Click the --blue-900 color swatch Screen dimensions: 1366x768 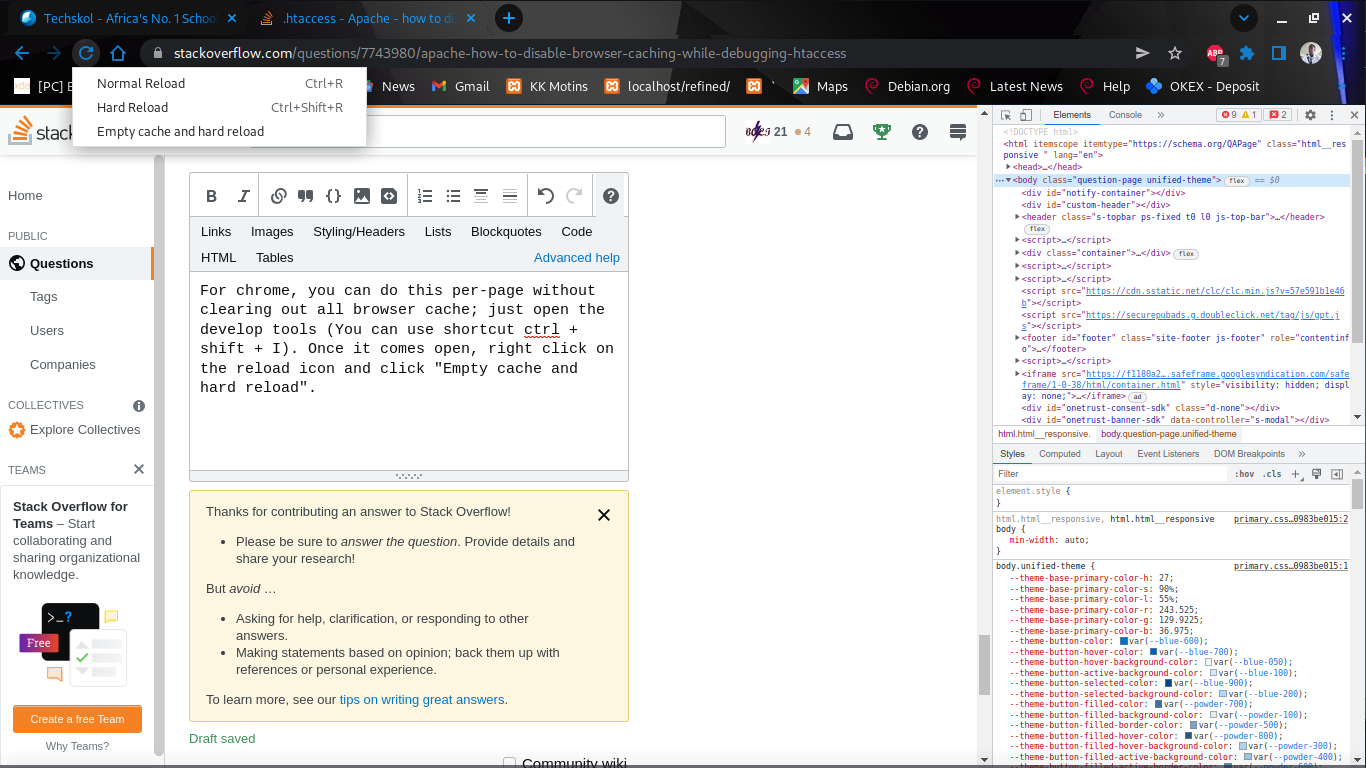pos(1169,683)
